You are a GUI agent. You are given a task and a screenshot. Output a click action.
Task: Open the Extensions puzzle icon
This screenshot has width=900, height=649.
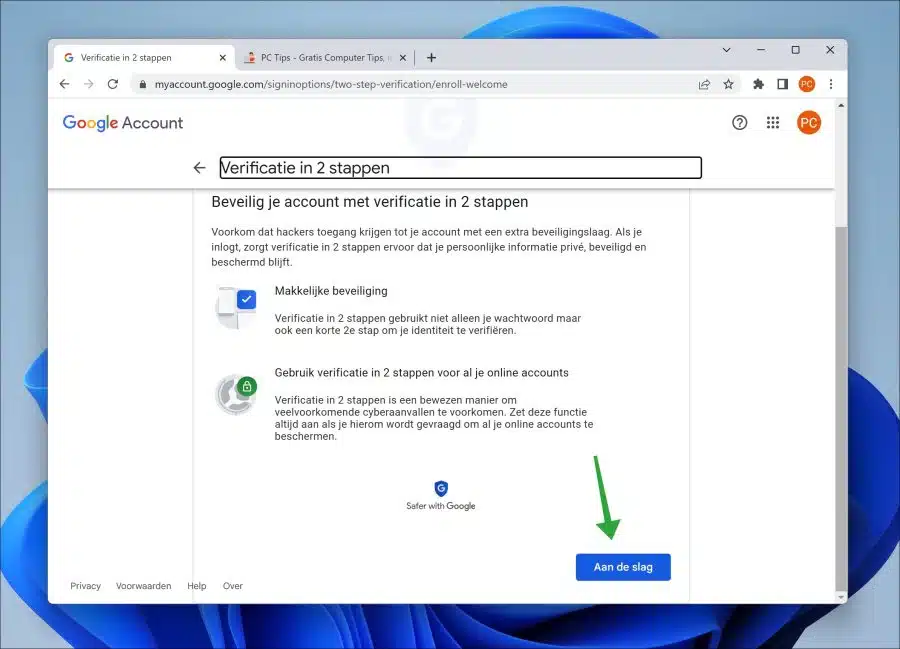point(758,84)
